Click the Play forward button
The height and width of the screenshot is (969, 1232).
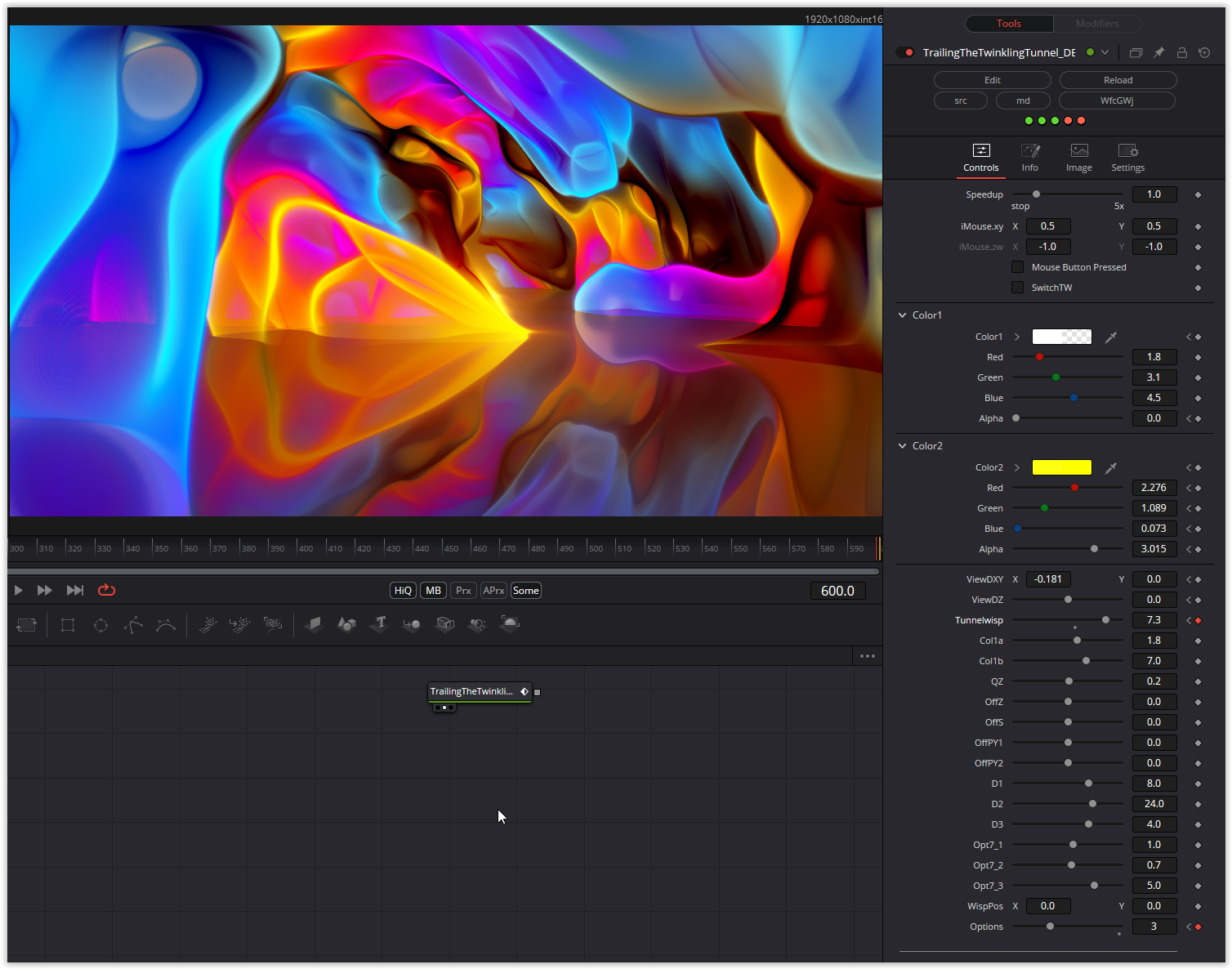[x=18, y=590]
